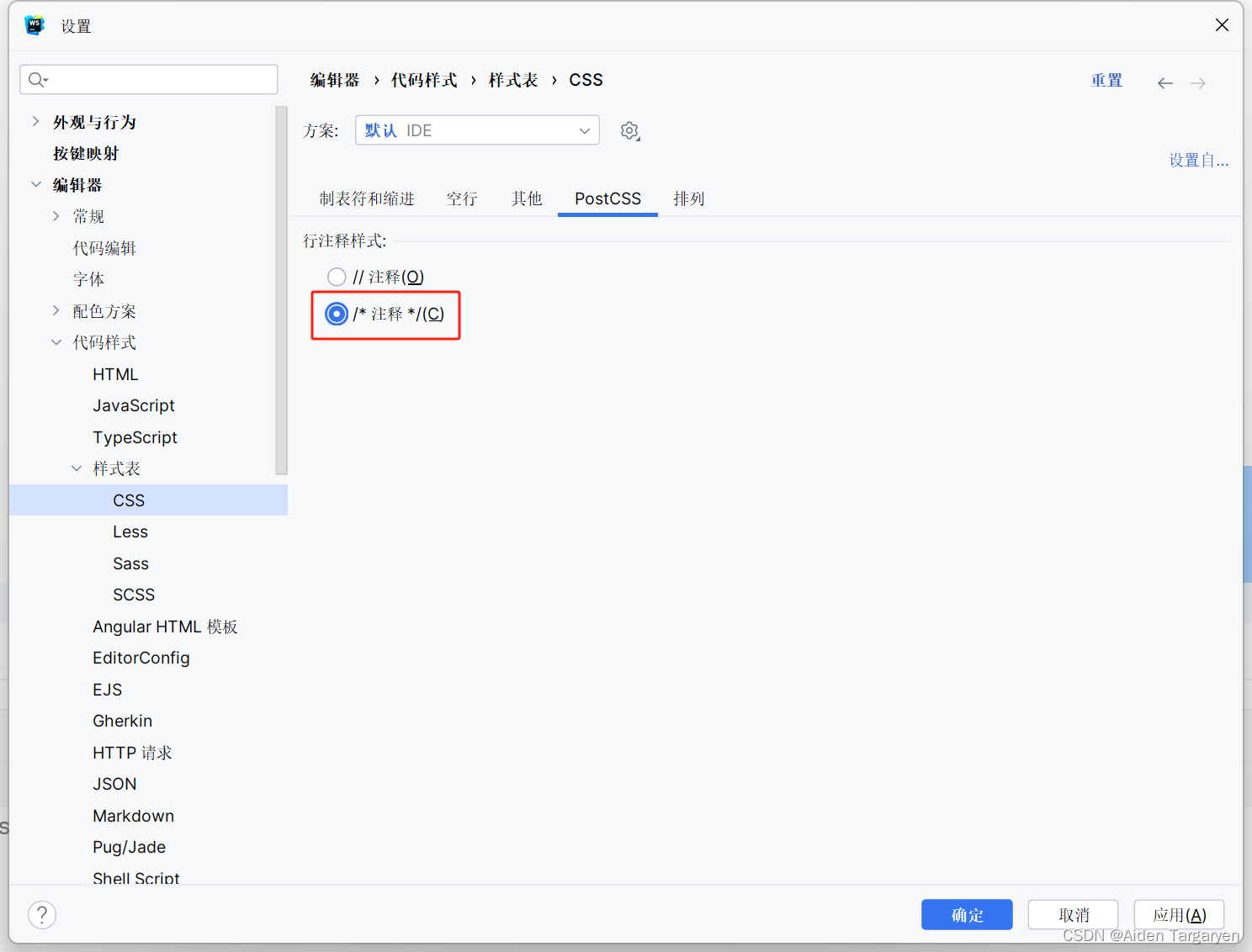This screenshot has width=1252, height=952.
Task: Click 代码样式 in the breadcrumb
Action: click(424, 80)
